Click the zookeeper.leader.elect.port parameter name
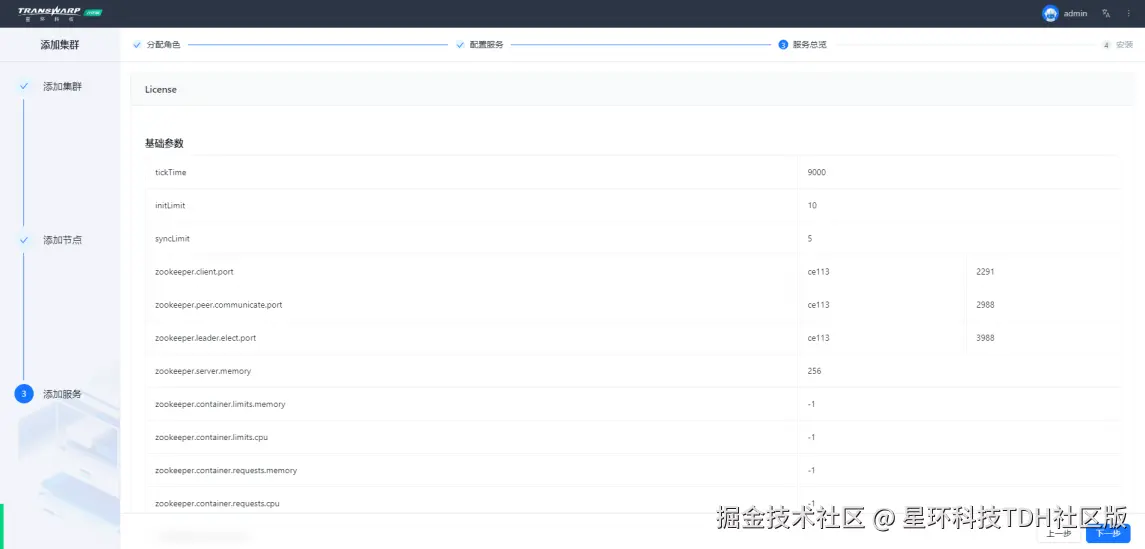Screen dimensions: 1145x549 click(205, 338)
